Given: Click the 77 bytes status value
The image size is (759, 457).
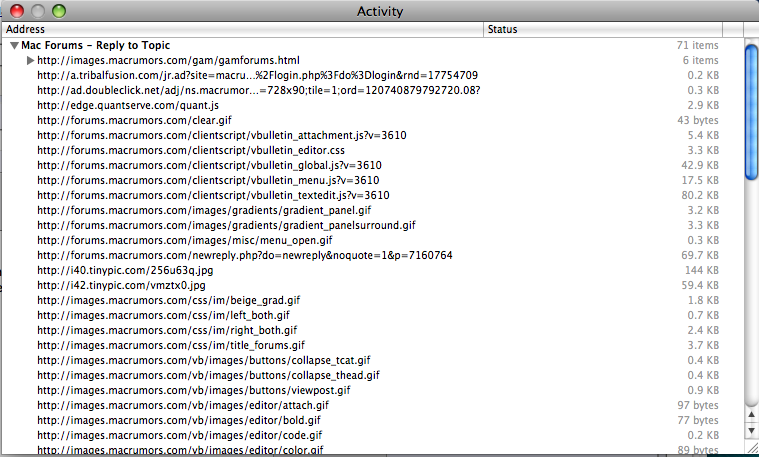Looking at the screenshot, I should (x=698, y=421).
